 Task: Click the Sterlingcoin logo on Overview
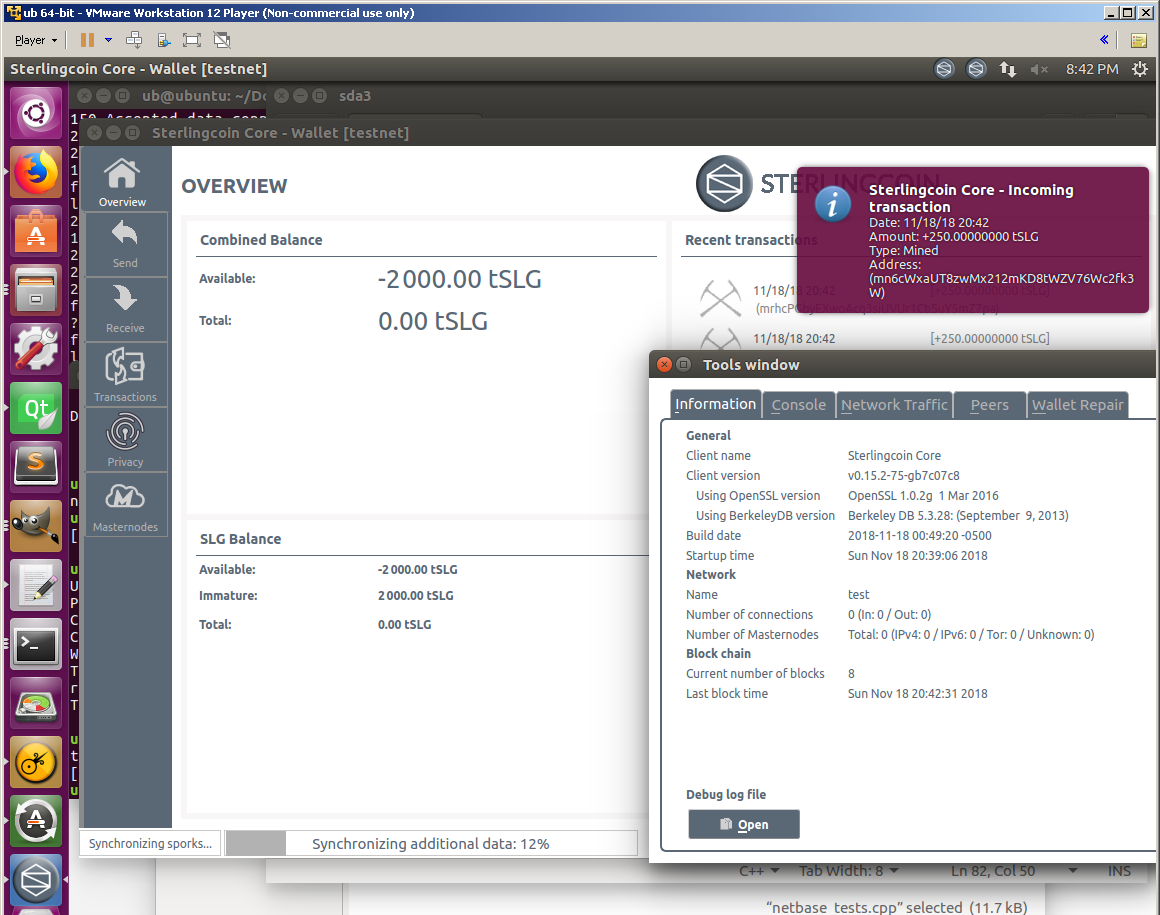click(724, 183)
